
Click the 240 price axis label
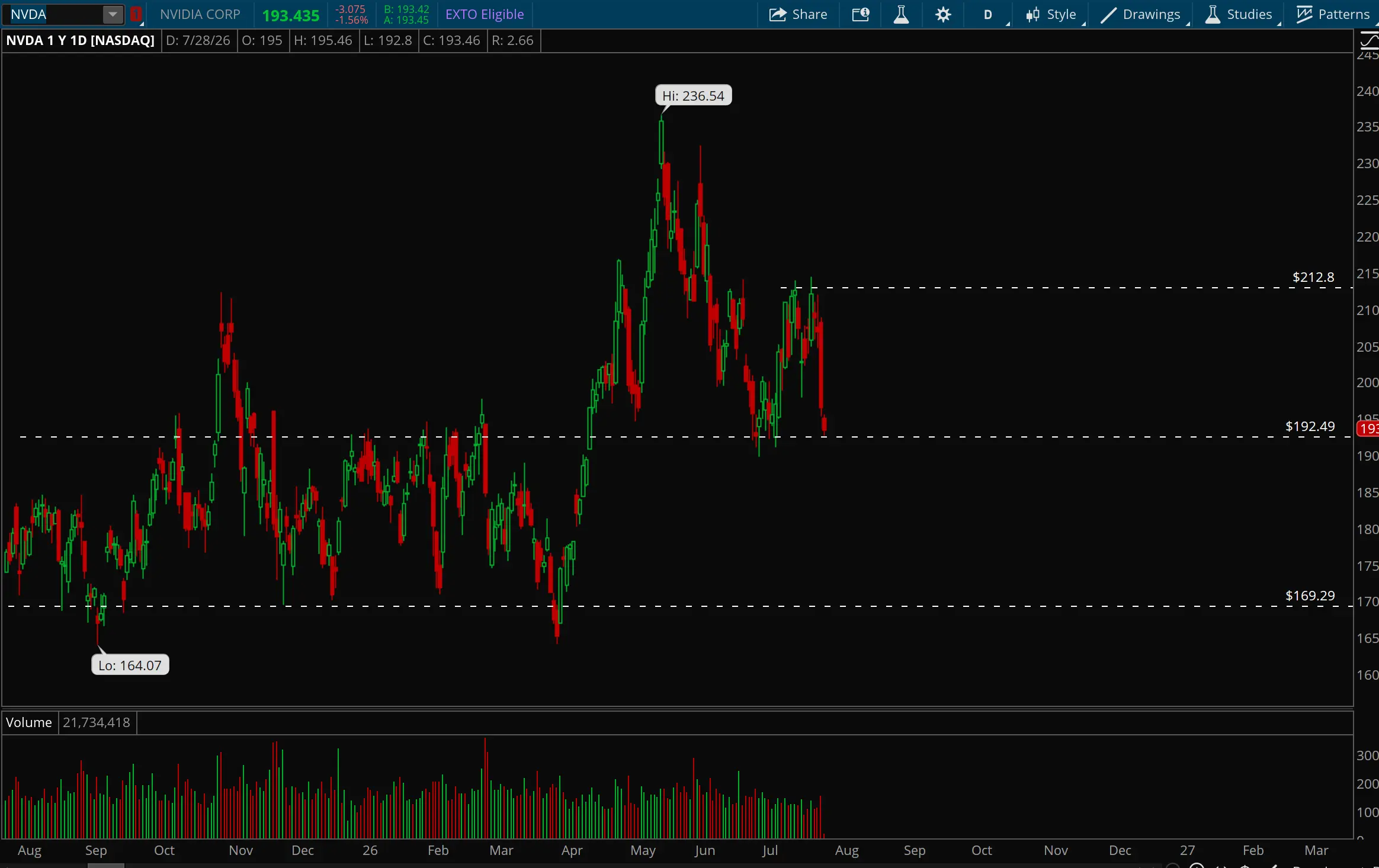point(1367,91)
